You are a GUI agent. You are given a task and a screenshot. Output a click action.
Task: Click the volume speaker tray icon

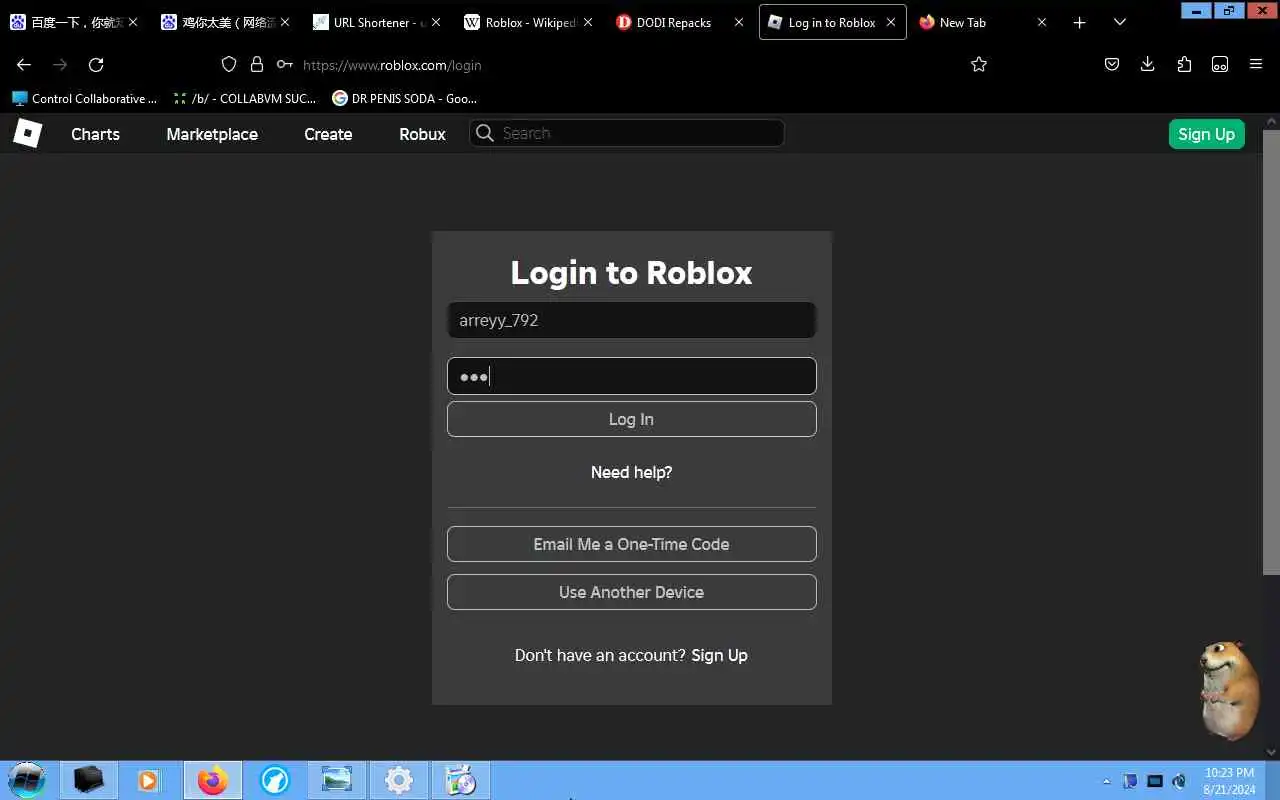[1179, 781]
